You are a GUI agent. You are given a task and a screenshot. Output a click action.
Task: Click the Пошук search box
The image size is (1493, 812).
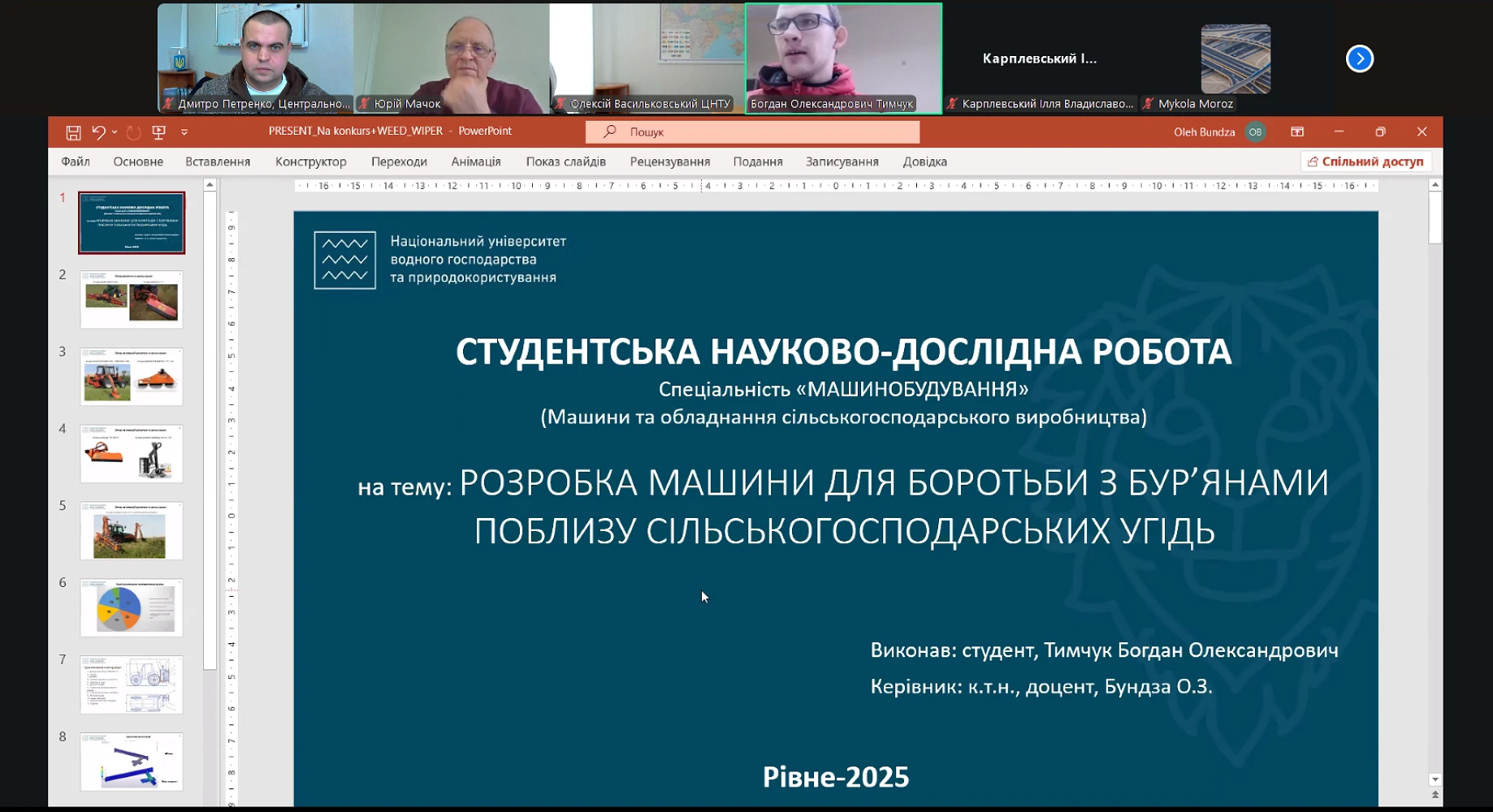[x=752, y=132]
